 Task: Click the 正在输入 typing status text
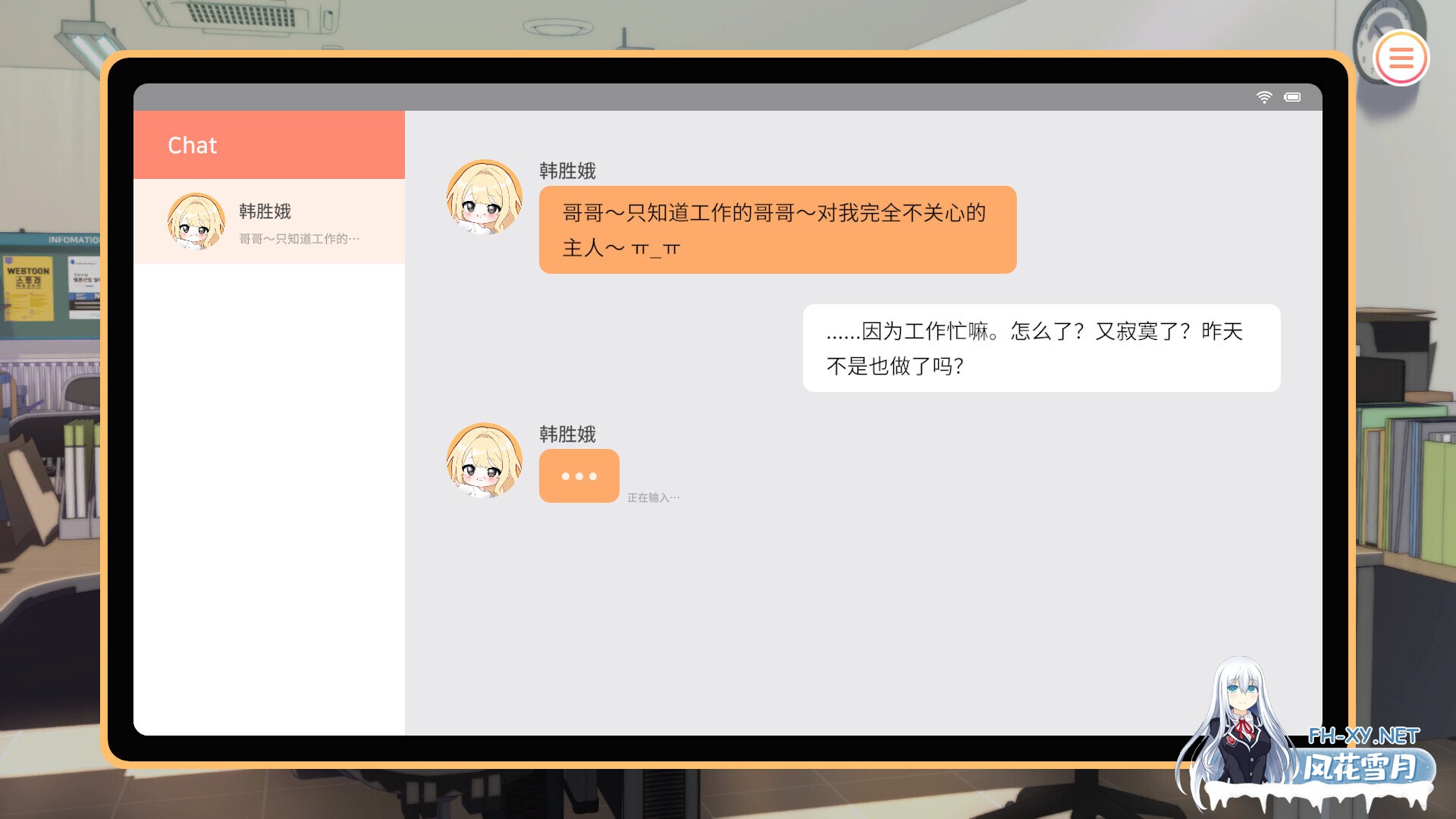tap(653, 497)
